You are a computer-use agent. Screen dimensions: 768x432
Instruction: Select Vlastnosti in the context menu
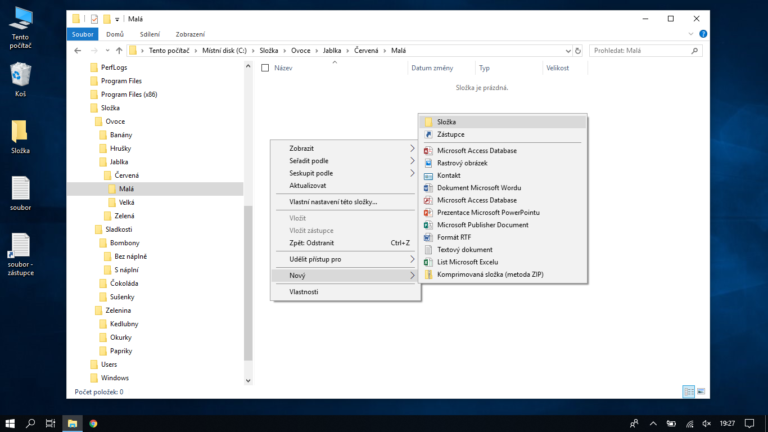click(303, 291)
